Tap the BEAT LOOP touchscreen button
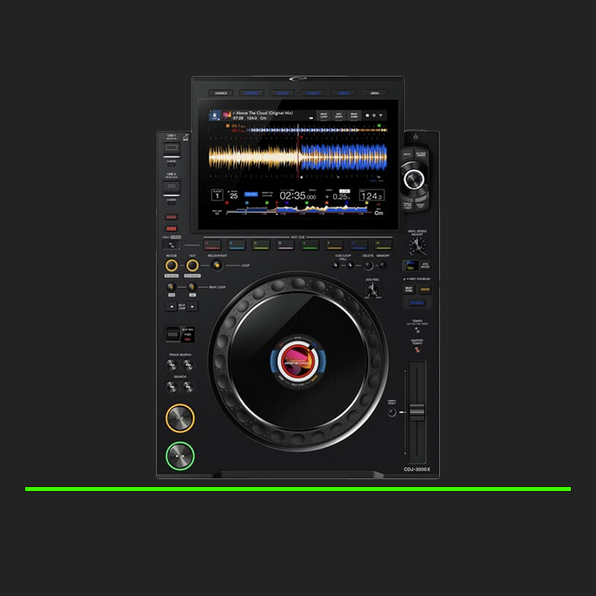This screenshot has height=596, width=596. (323, 115)
